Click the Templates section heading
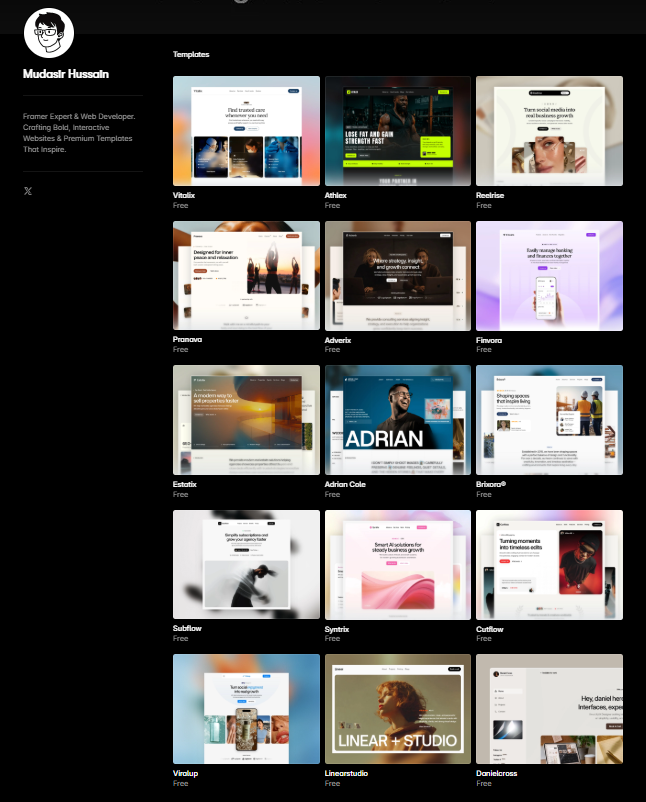Screen dimensions: 646x802 point(191,54)
